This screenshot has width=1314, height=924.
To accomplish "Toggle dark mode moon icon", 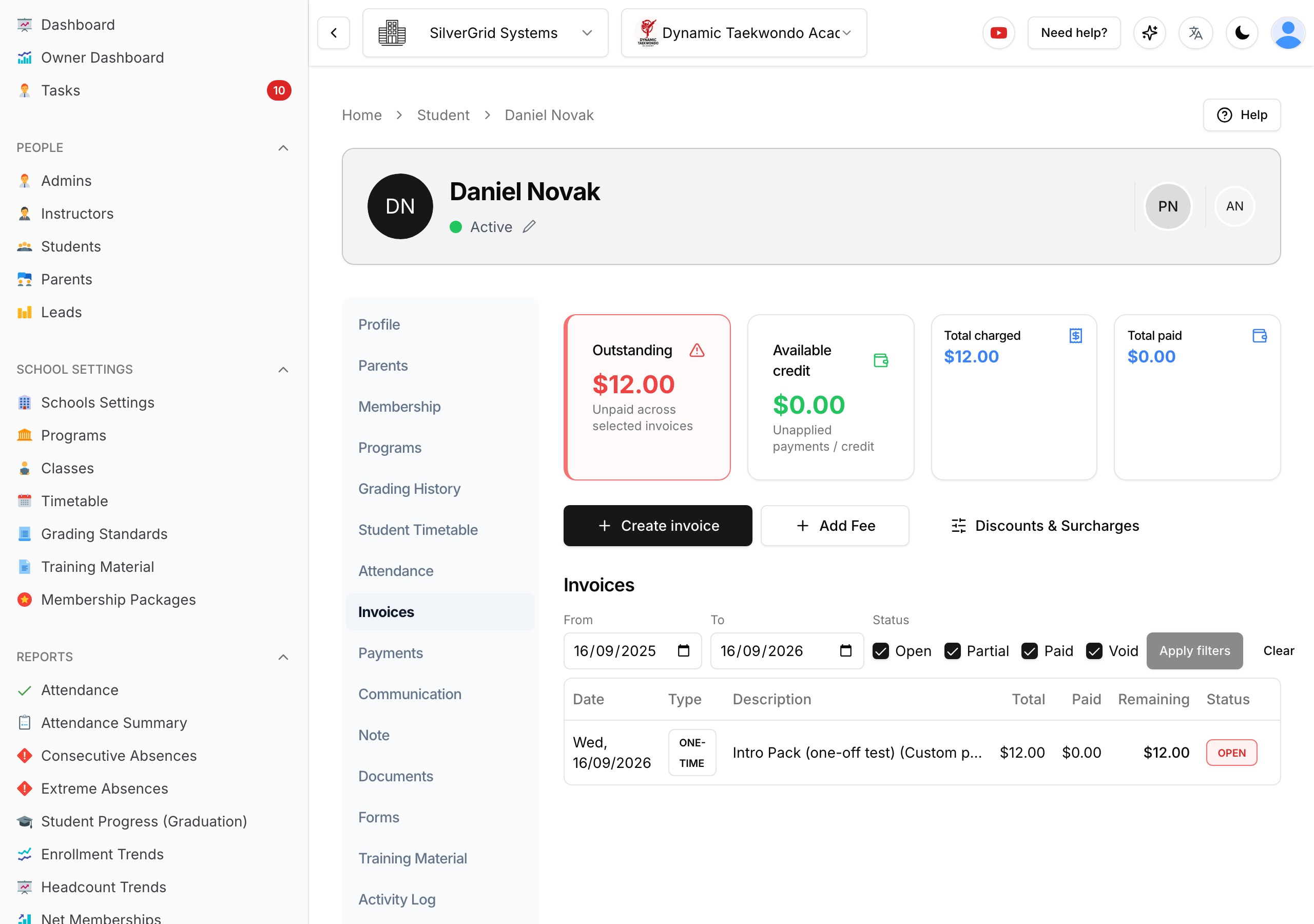I will point(1241,33).
